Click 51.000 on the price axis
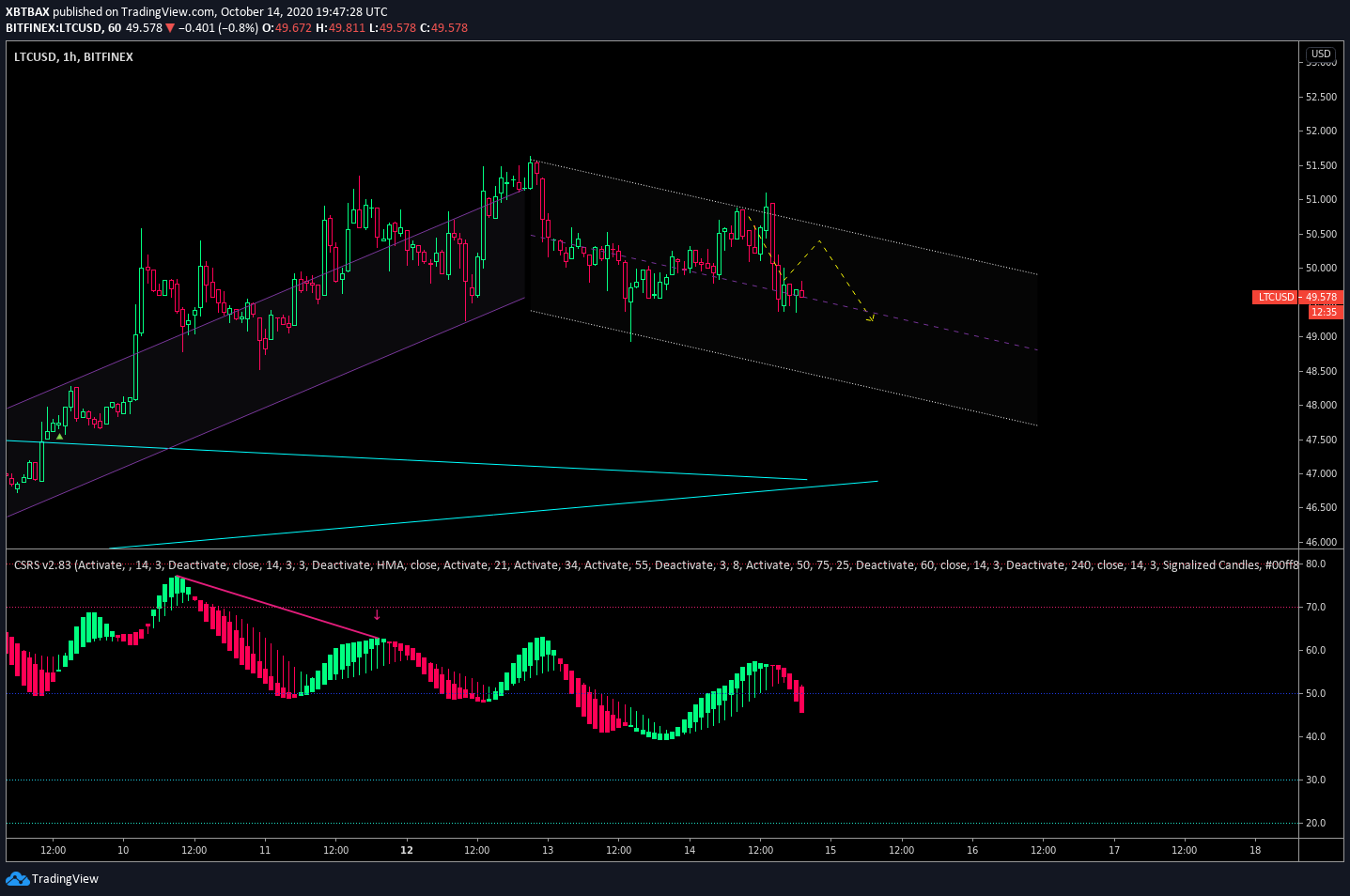This screenshot has height=896, width=1350. [x=1321, y=200]
